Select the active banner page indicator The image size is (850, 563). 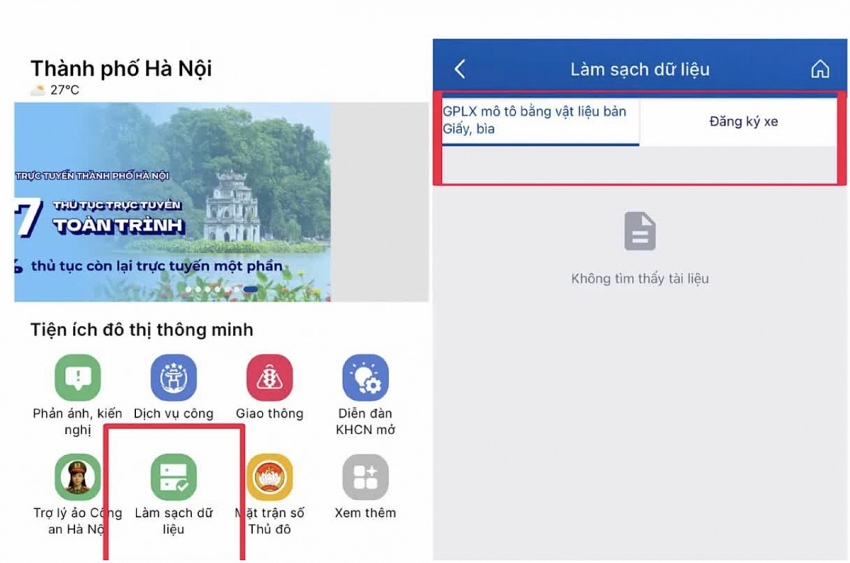coord(250,290)
